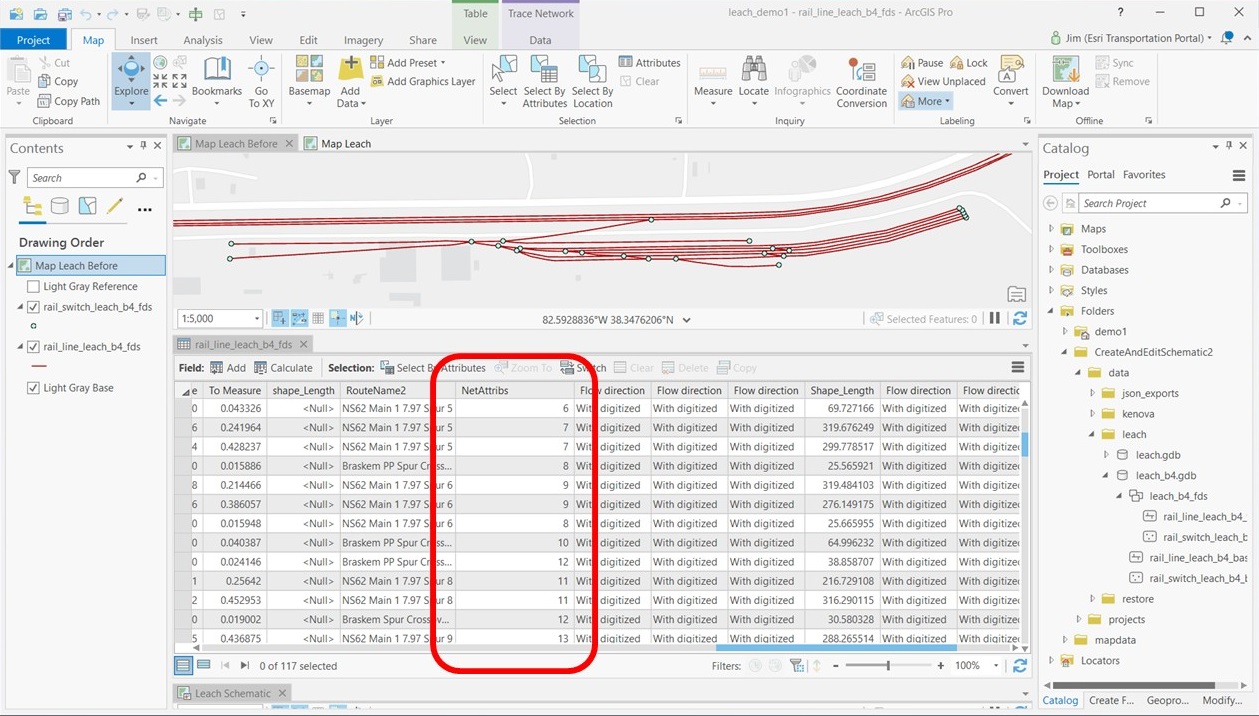The height and width of the screenshot is (716, 1259).
Task: Open the Coordinate Conversion tool
Action: (x=861, y=78)
